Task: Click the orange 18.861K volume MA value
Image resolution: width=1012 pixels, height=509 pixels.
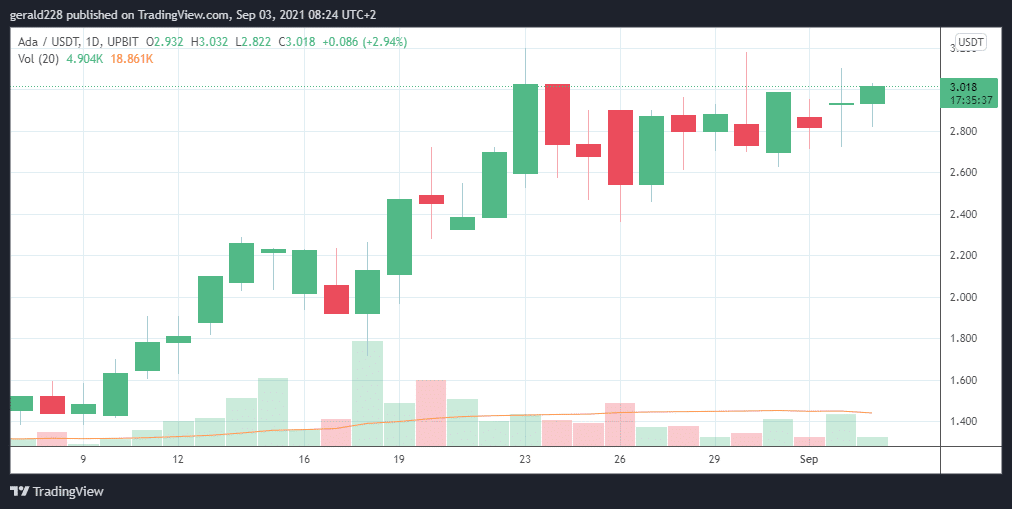Action: pyautogui.click(x=131, y=59)
